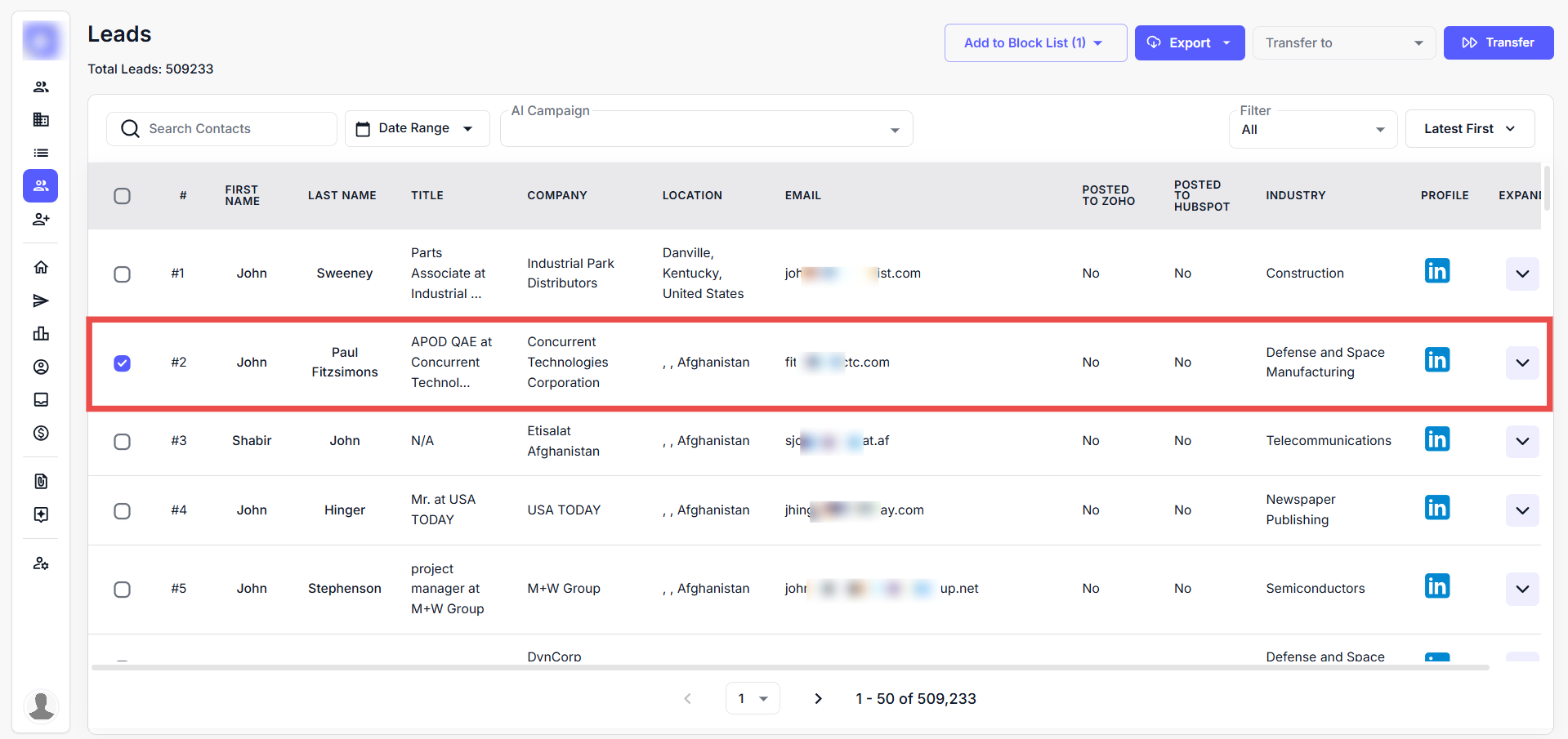Image resolution: width=1568 pixels, height=739 pixels.
Task: Open the Date Range dropdown
Action: click(417, 129)
